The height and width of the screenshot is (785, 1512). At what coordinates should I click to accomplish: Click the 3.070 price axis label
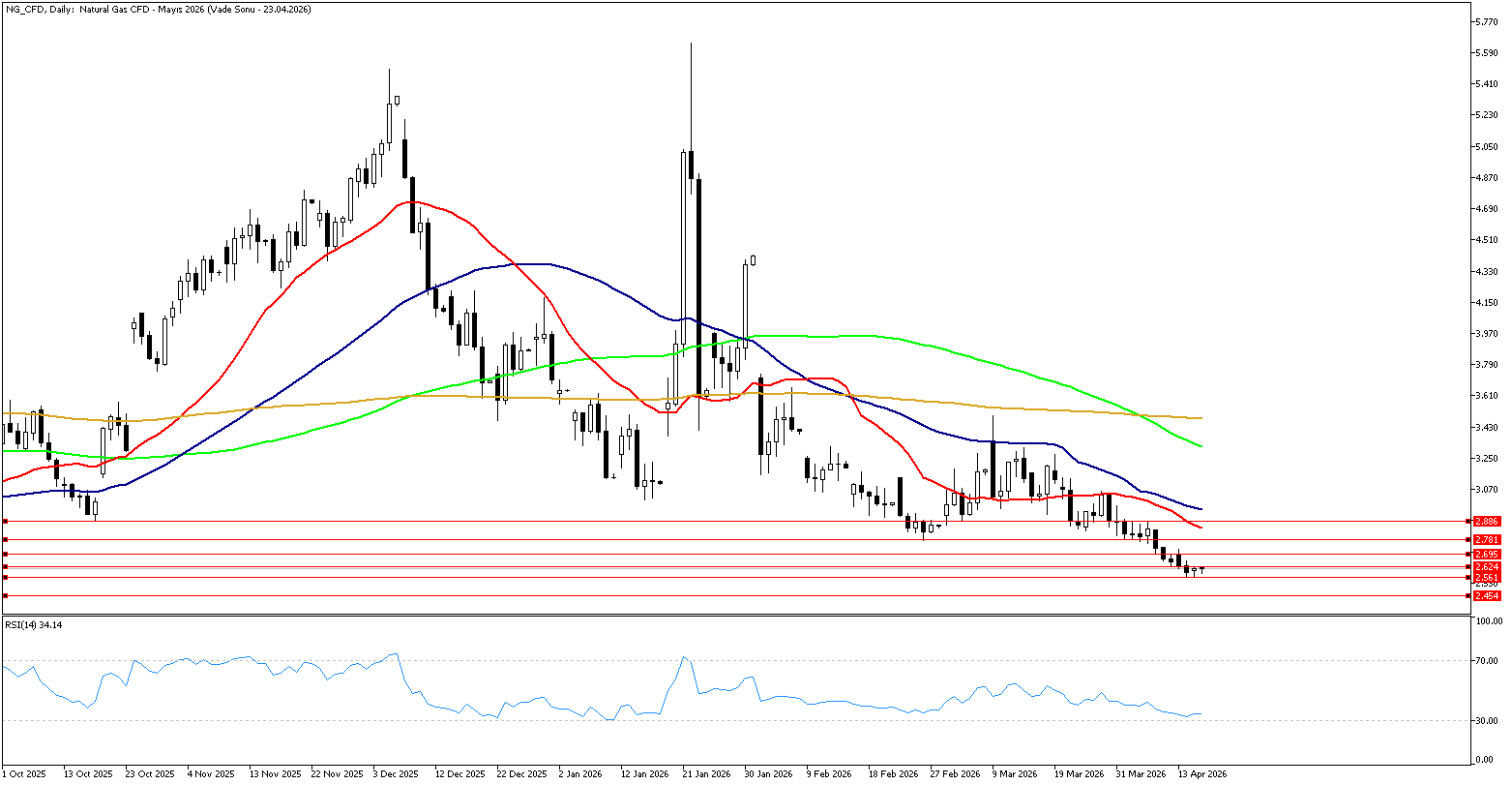tap(1487, 489)
